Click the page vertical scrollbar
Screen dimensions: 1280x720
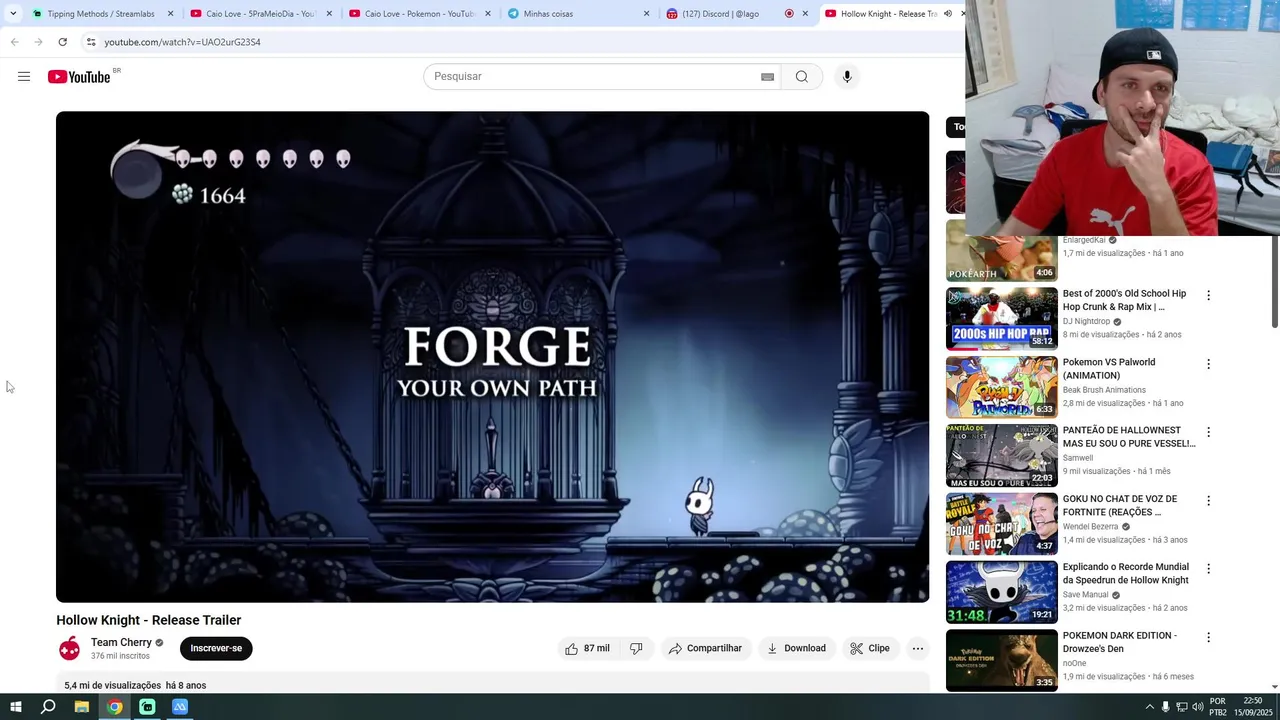(1274, 280)
